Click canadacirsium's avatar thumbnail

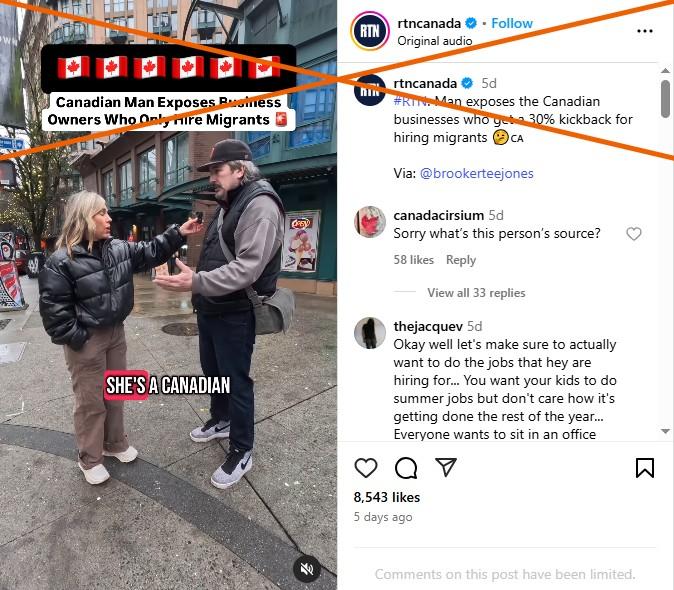(370, 222)
